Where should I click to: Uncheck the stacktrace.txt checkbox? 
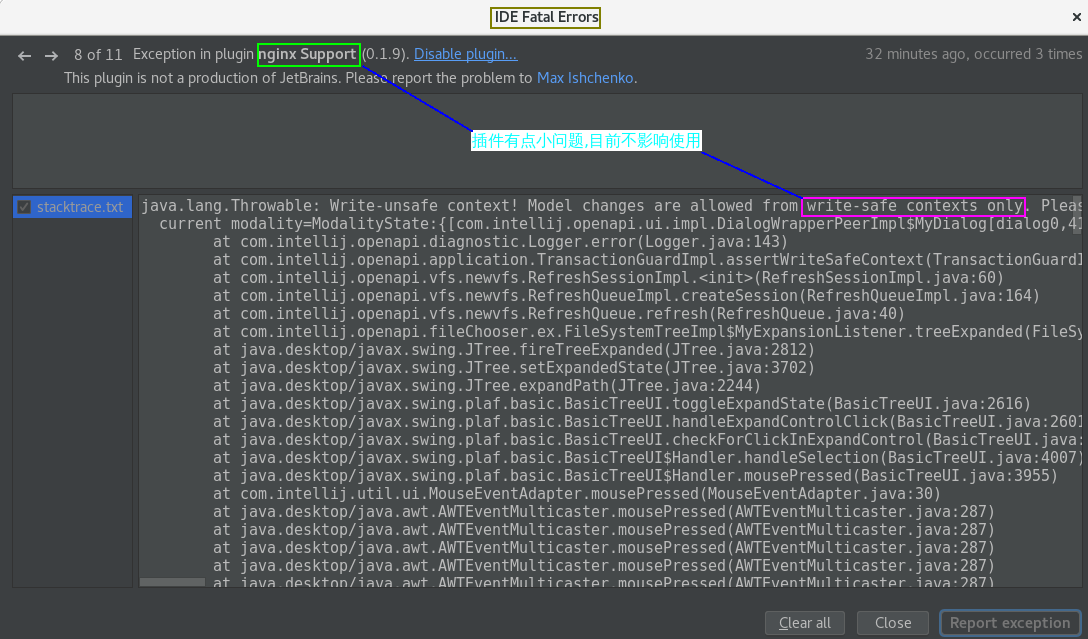[24, 206]
